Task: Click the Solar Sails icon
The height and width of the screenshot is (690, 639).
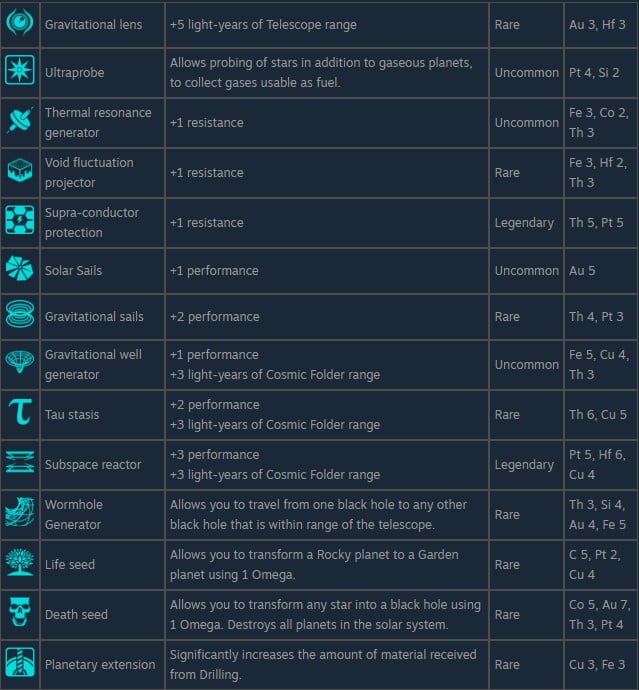Action: coord(19,270)
